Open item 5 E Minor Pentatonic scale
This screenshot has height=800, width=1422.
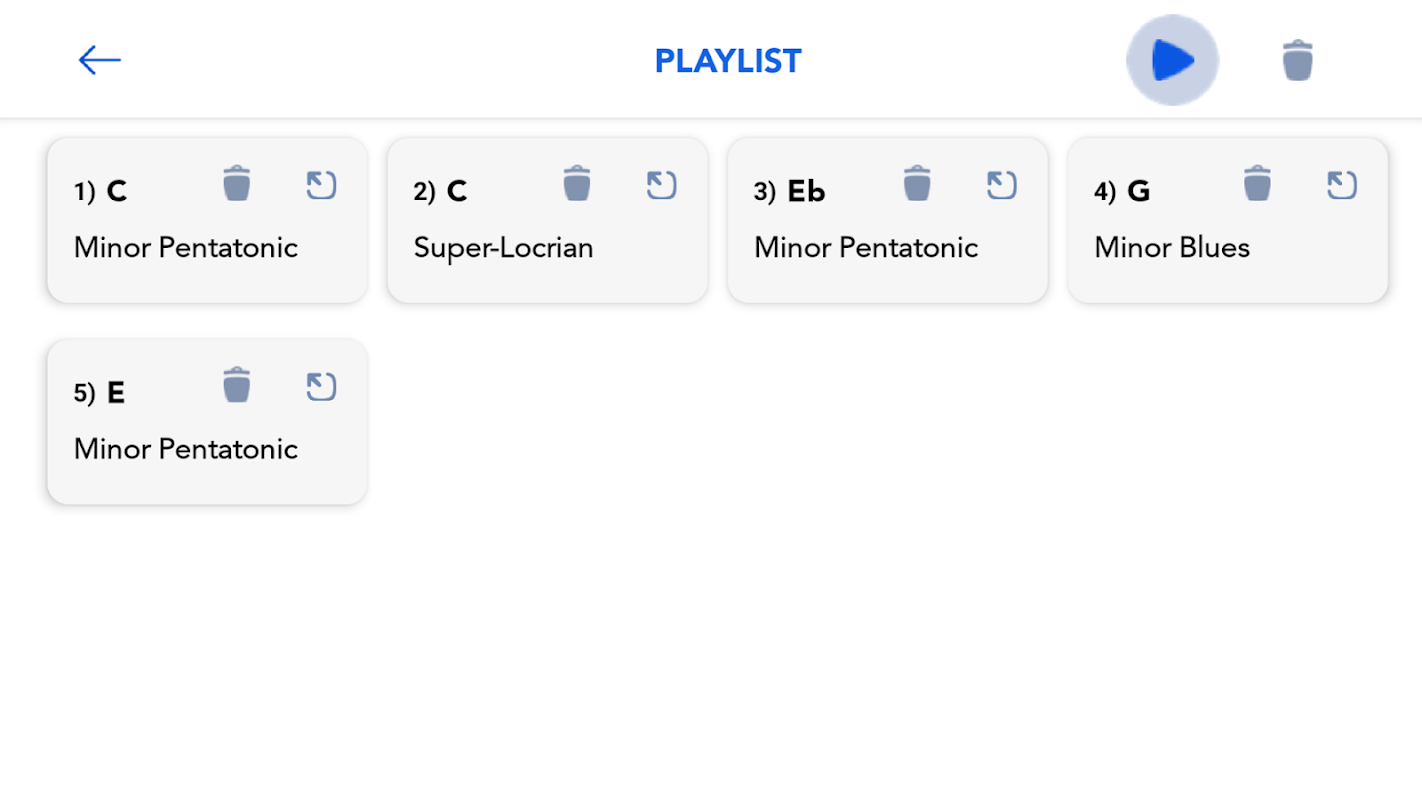[321, 386]
